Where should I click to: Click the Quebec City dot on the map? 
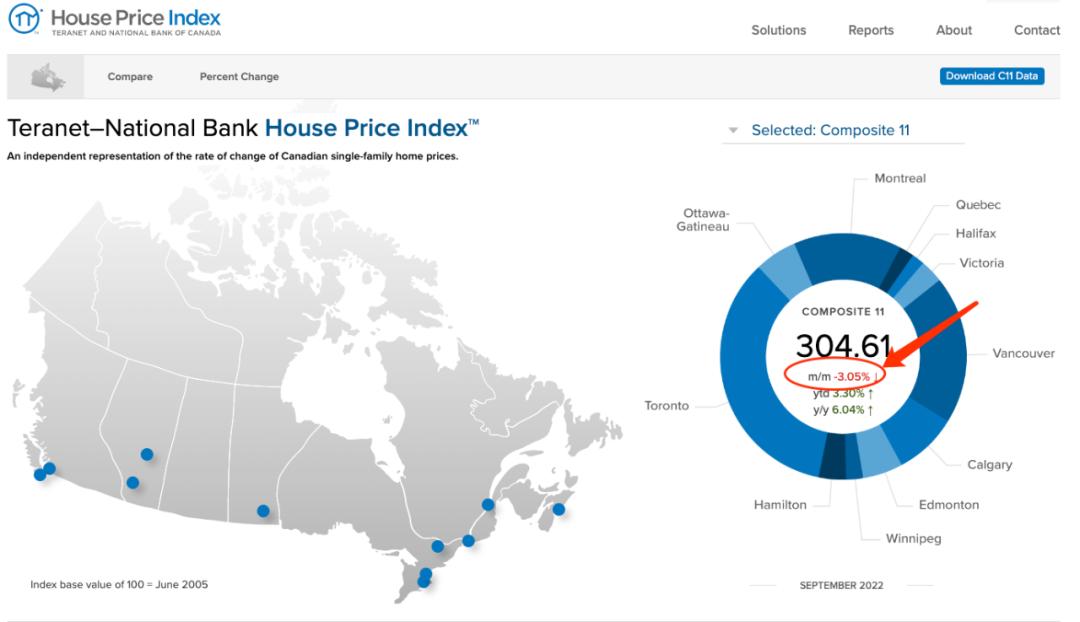tap(488, 504)
